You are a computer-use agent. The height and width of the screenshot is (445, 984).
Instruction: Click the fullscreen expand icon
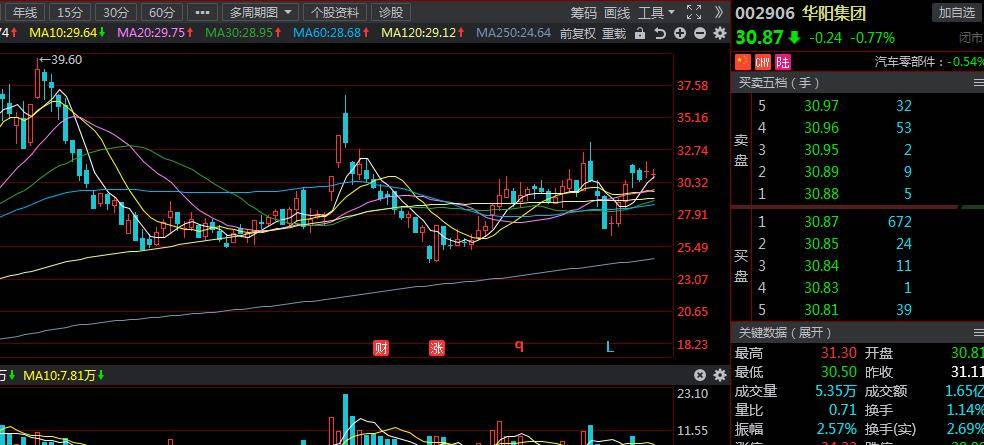tap(695, 12)
